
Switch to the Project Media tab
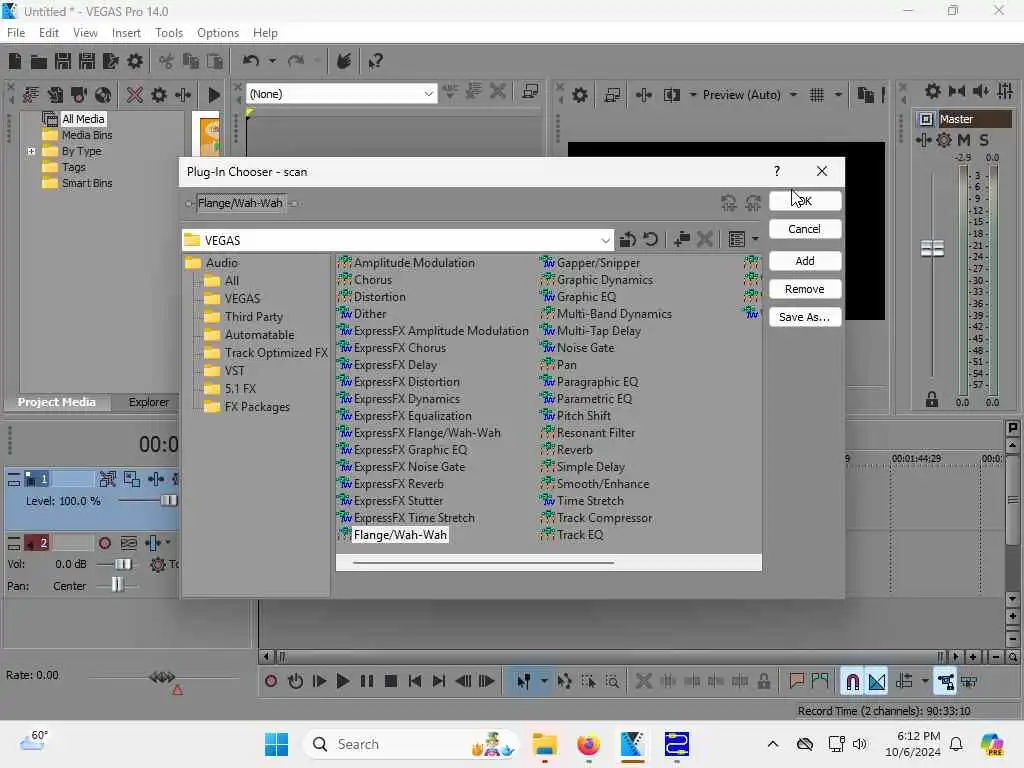pos(56,402)
